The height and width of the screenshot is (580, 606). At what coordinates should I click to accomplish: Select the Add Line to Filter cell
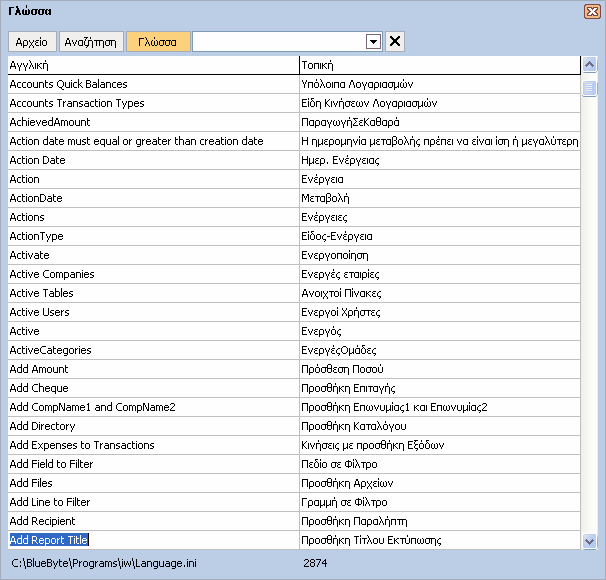153,502
